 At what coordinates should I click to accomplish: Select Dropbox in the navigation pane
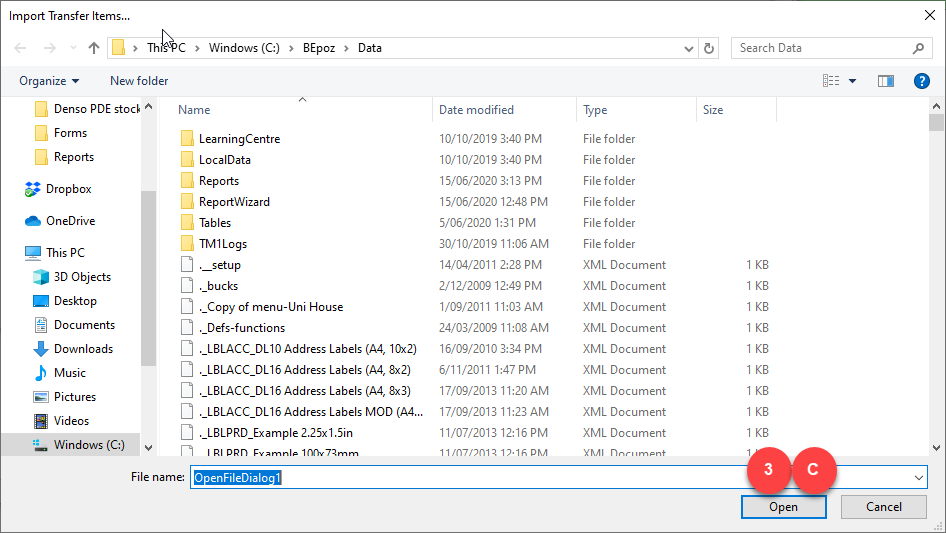(68, 189)
